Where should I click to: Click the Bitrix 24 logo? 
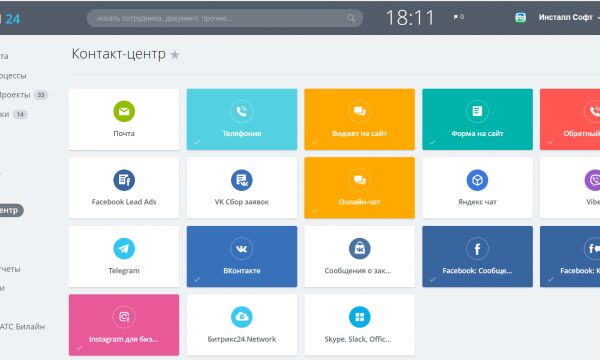point(10,19)
